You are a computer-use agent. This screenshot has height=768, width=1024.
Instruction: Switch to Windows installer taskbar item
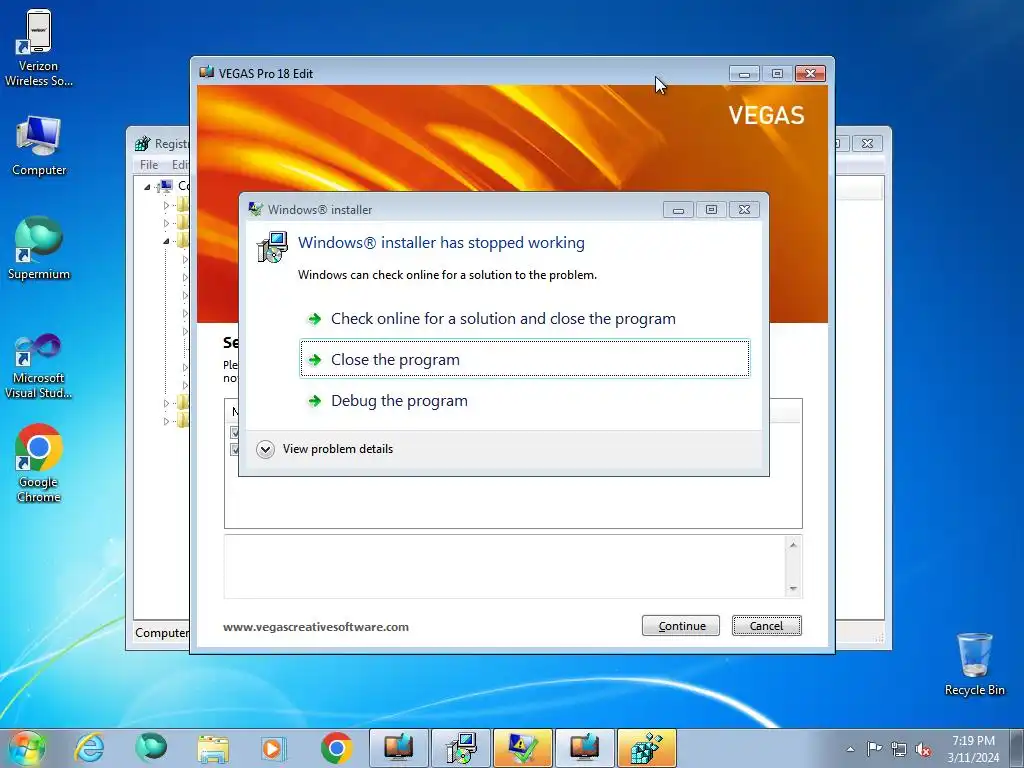point(461,748)
